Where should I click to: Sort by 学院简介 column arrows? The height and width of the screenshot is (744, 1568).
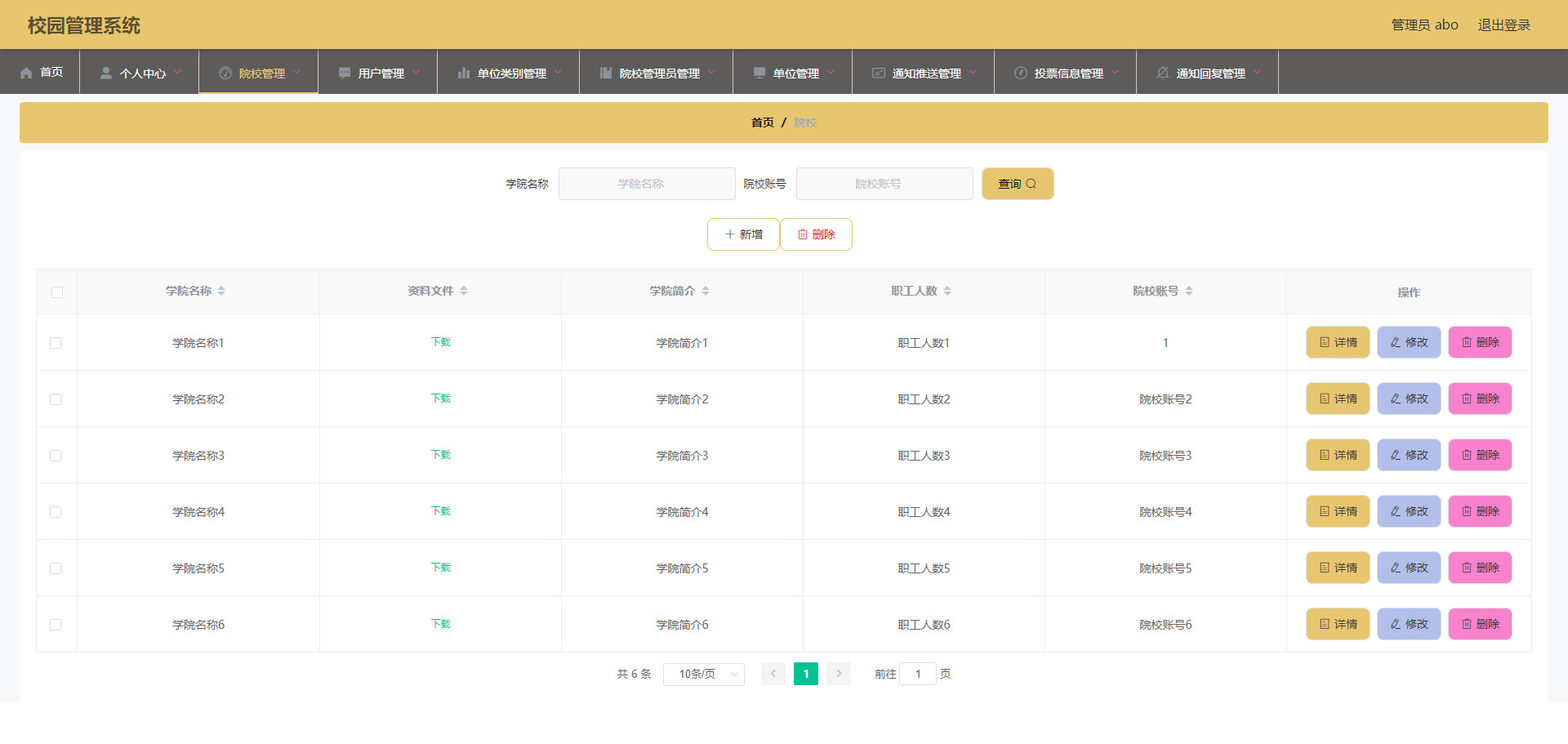(x=706, y=291)
